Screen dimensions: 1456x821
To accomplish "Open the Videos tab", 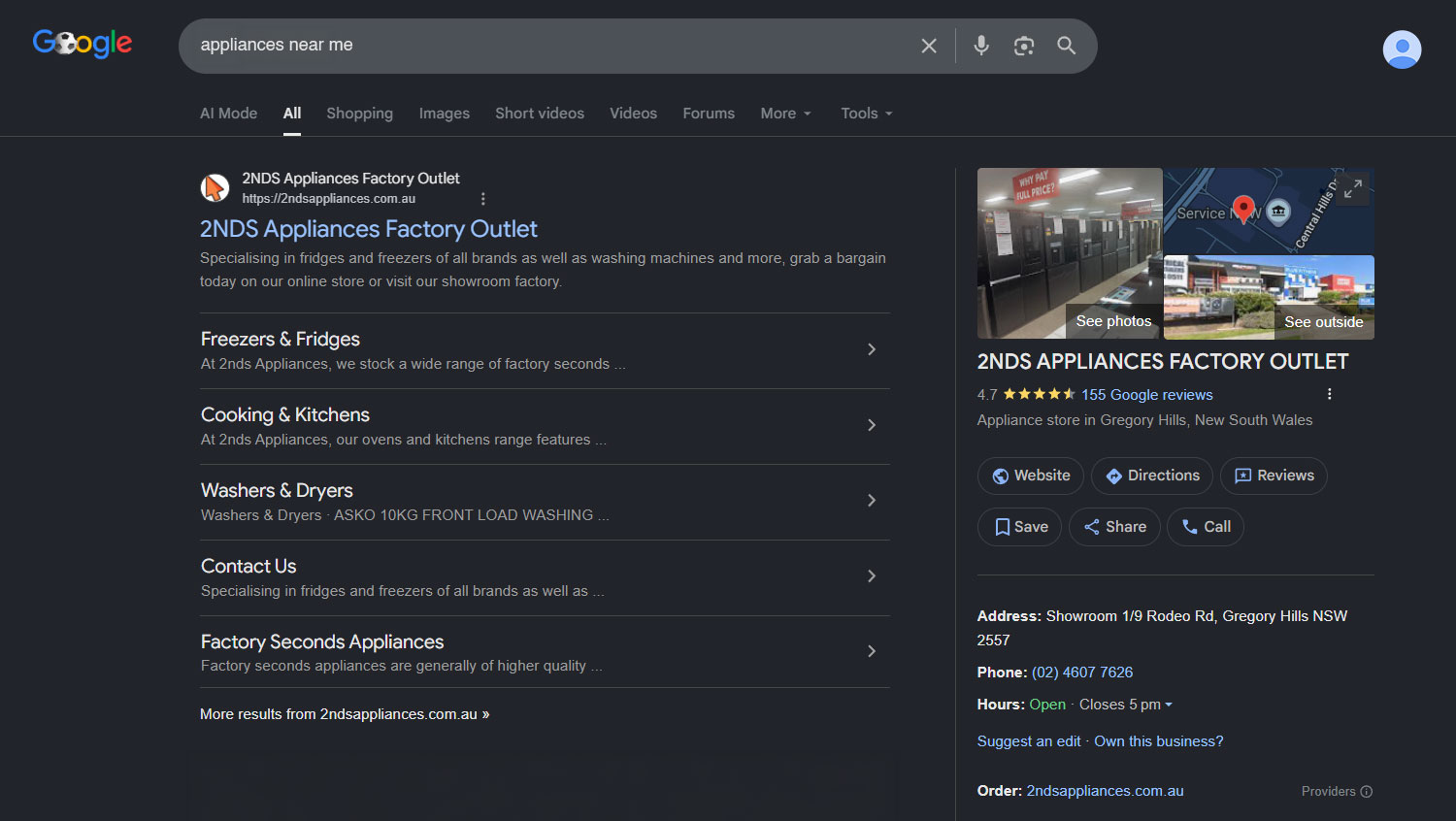I will pyautogui.click(x=634, y=114).
